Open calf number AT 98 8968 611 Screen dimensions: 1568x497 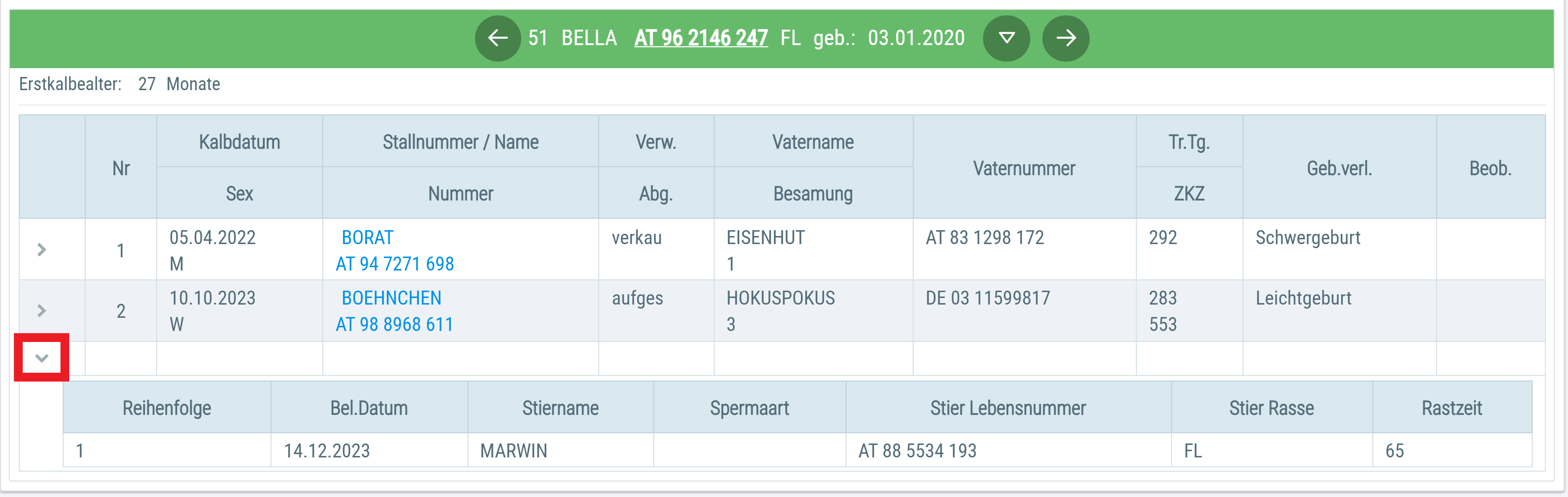(x=394, y=324)
